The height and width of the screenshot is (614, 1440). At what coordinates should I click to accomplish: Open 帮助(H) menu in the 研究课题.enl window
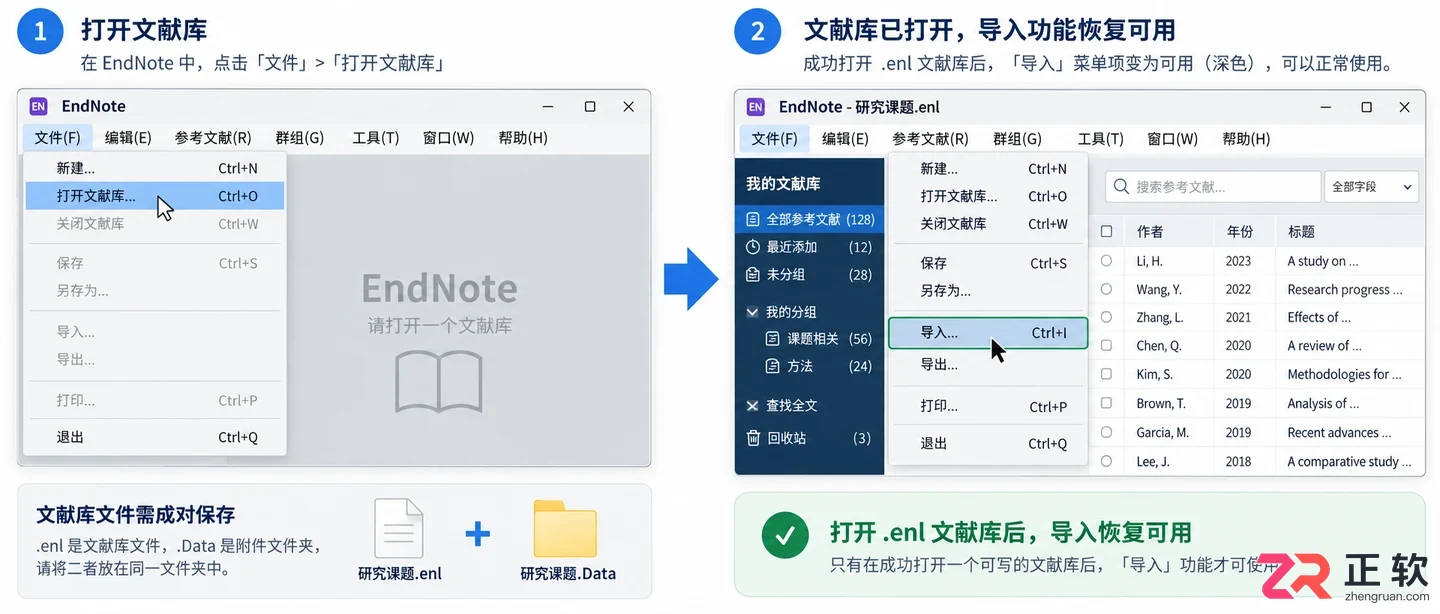(x=1246, y=139)
